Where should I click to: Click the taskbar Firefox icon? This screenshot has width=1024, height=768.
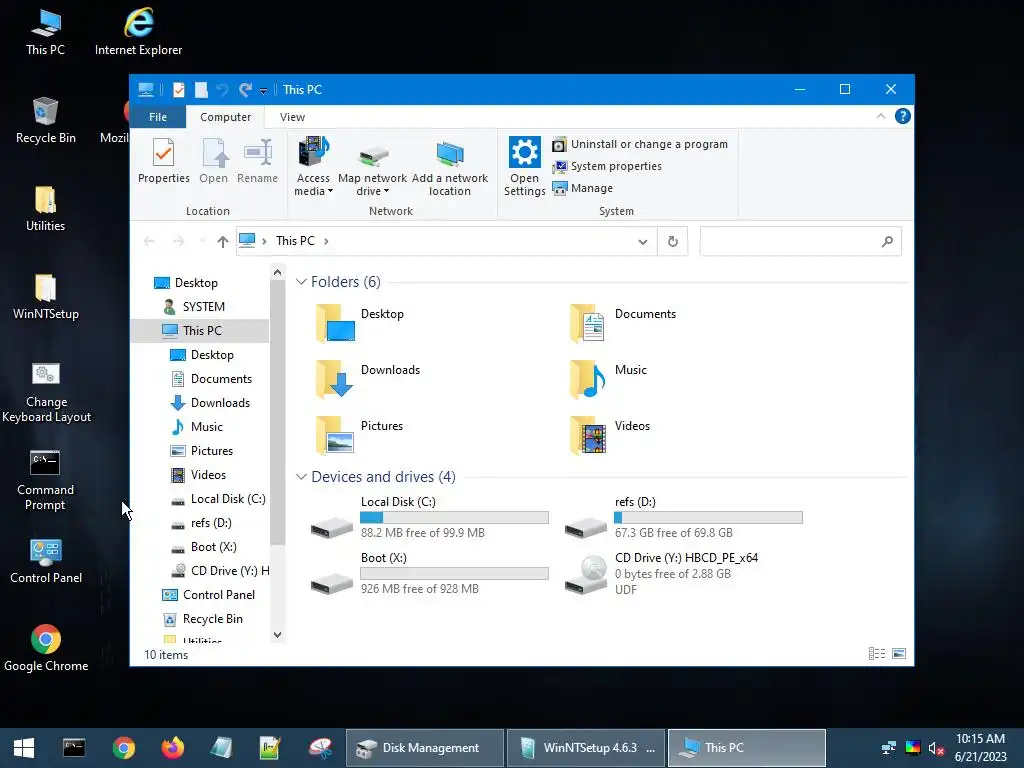pos(173,748)
